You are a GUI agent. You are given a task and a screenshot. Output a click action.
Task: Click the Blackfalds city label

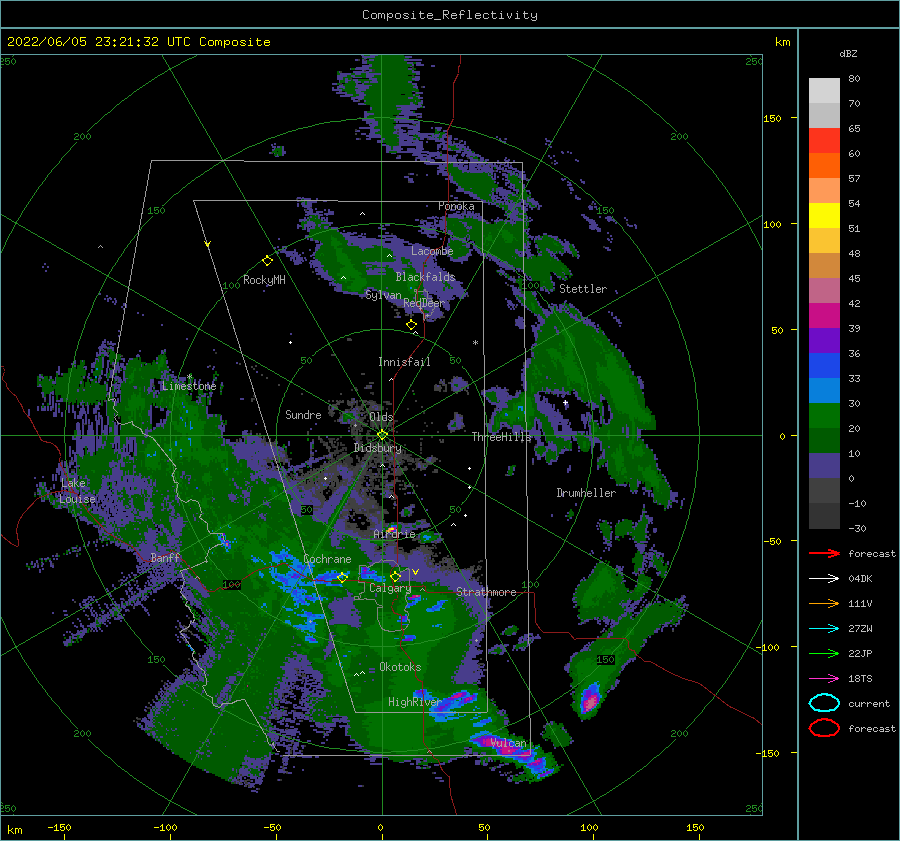coord(425,277)
